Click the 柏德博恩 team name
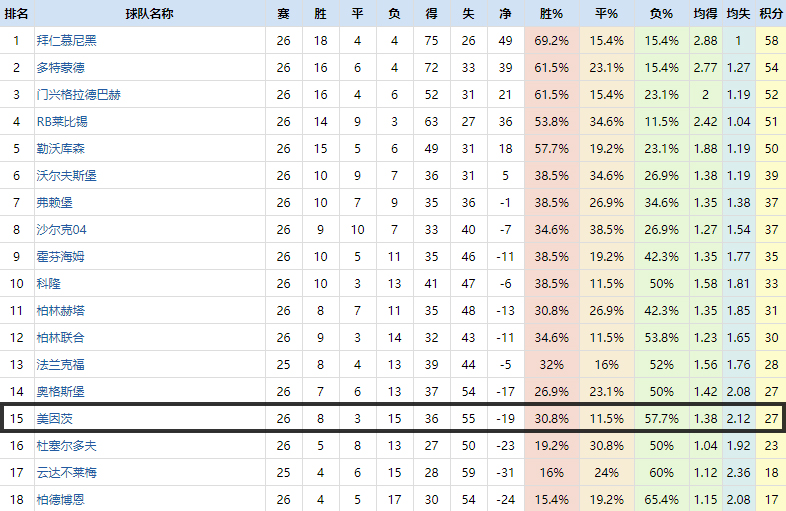 [60, 500]
